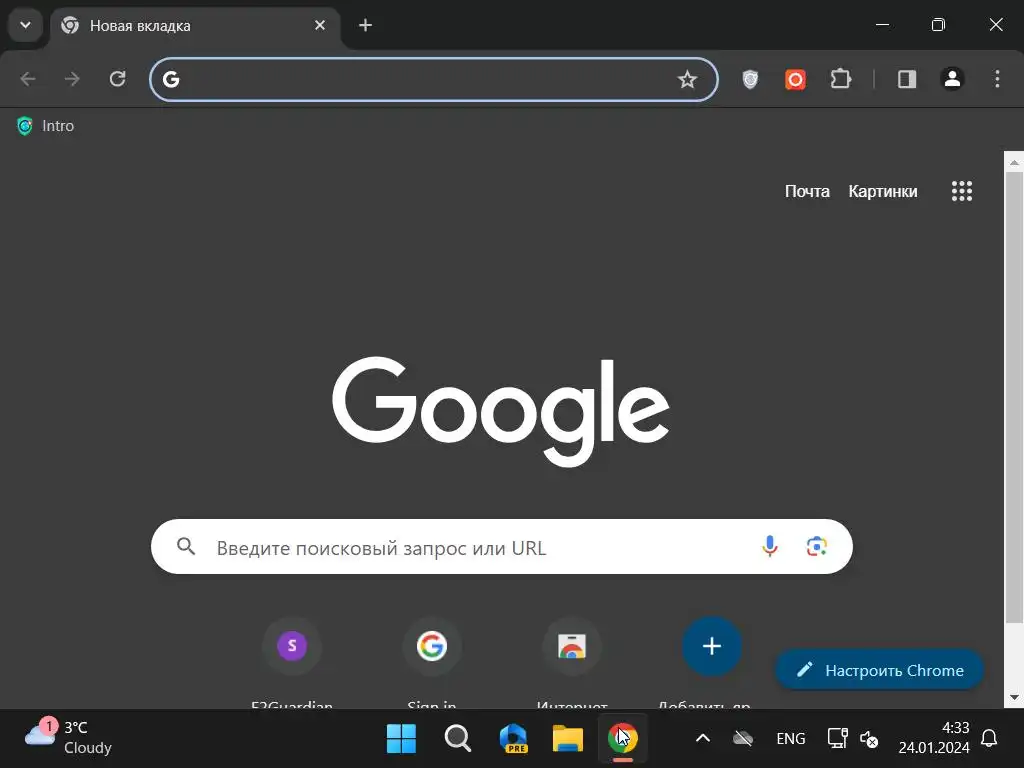The width and height of the screenshot is (1024, 768).
Task: Start voice search with microphone
Action: click(770, 546)
